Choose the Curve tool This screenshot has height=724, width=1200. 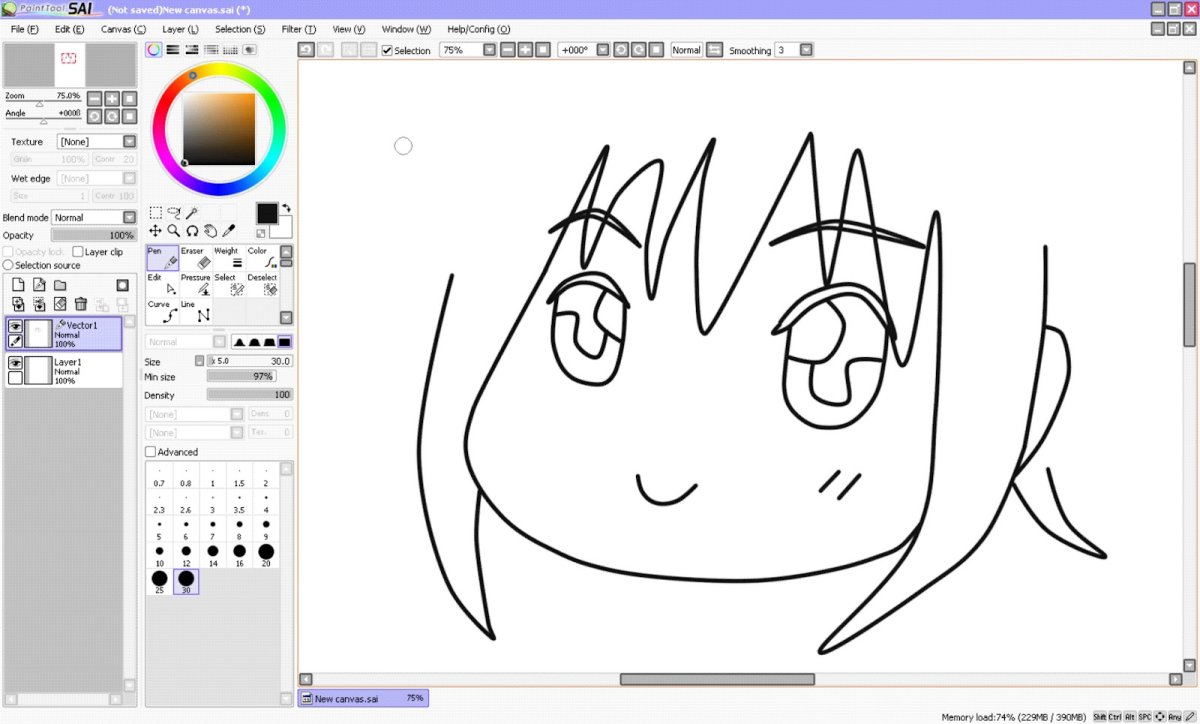(x=162, y=311)
